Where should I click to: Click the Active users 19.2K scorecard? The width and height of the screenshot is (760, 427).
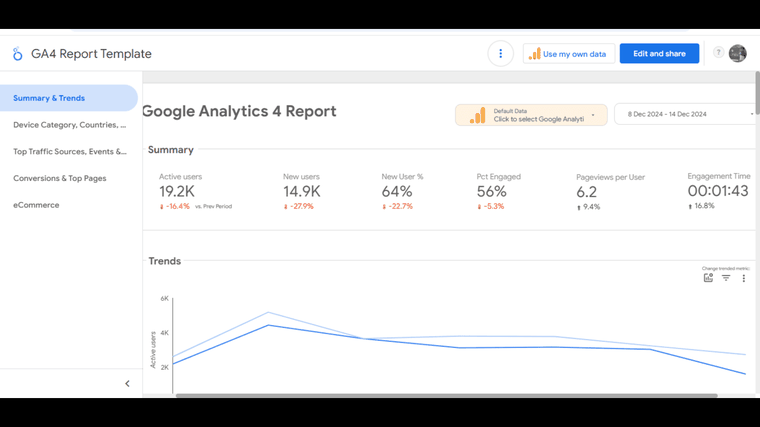(x=195, y=192)
